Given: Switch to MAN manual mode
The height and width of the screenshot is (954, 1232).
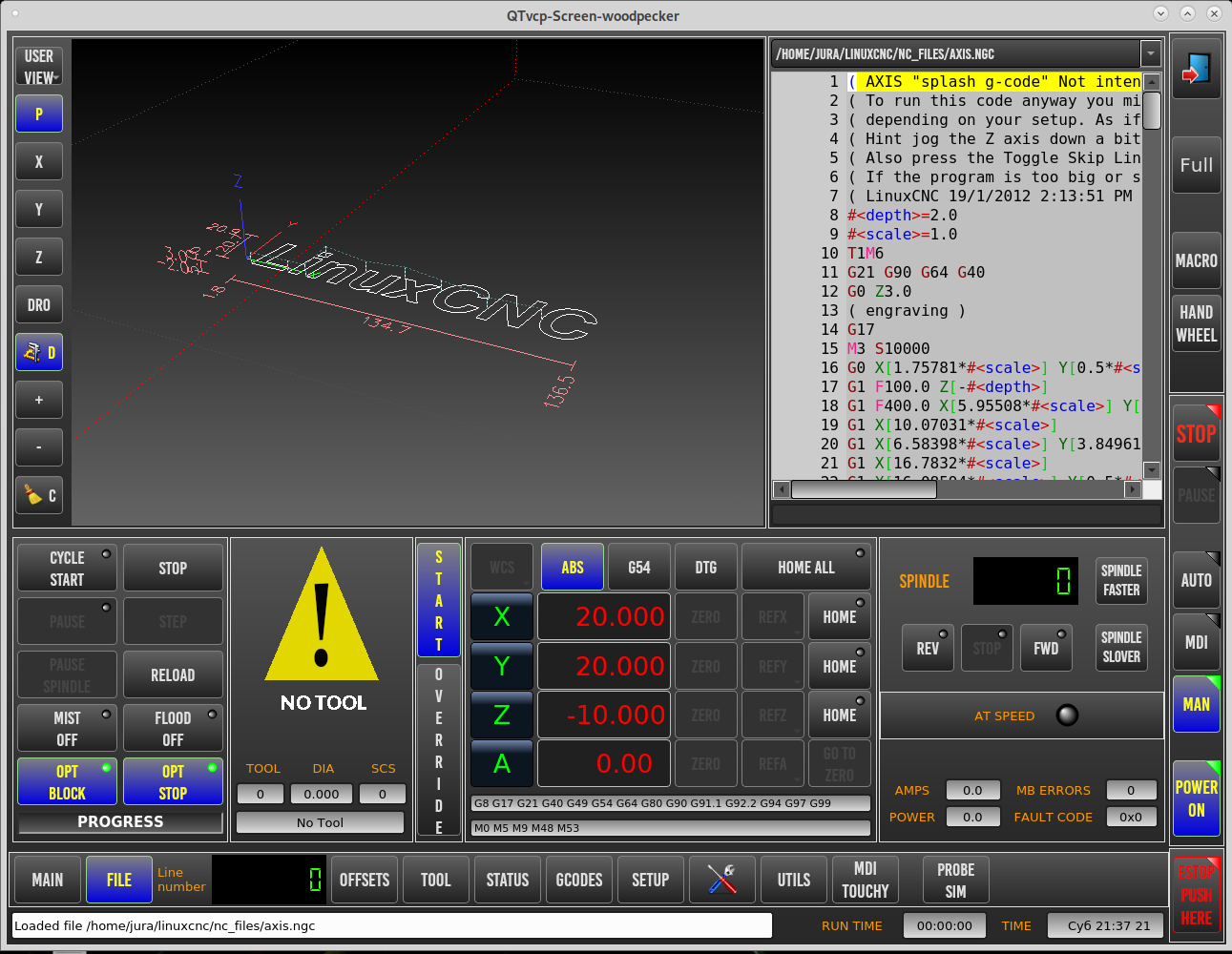Looking at the screenshot, I should click(x=1196, y=704).
